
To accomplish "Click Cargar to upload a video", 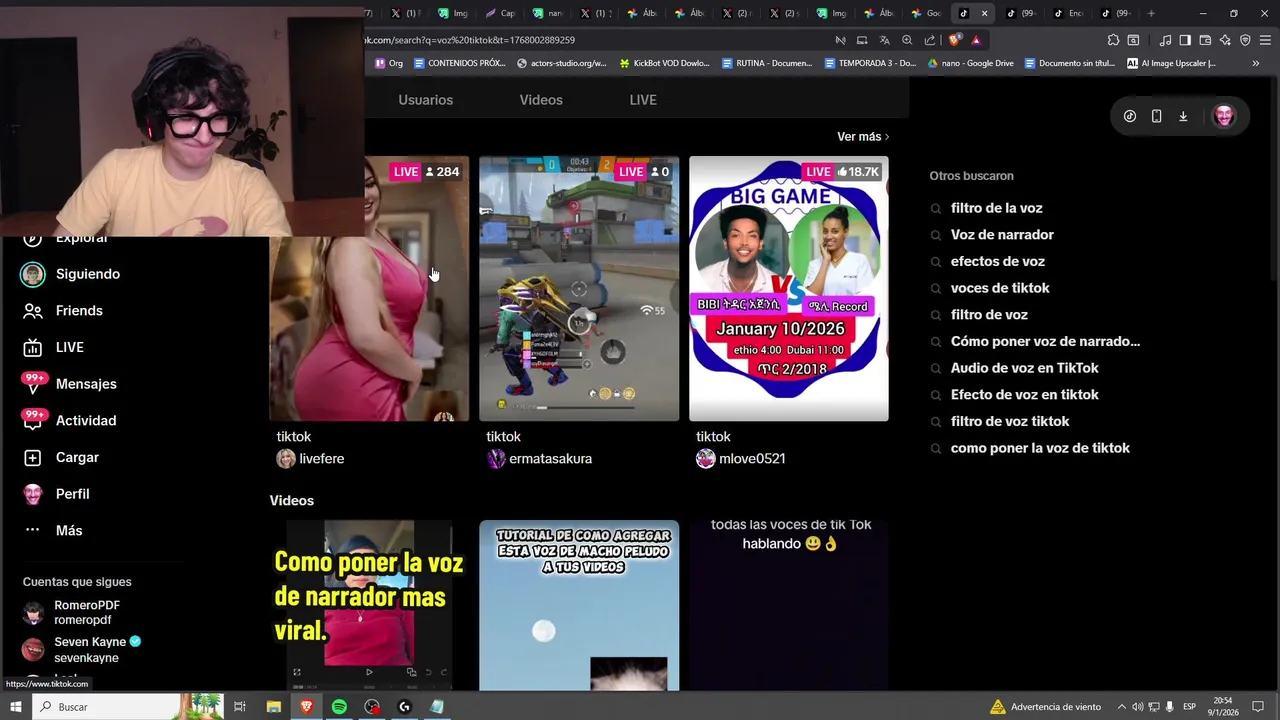I will [x=60, y=457].
